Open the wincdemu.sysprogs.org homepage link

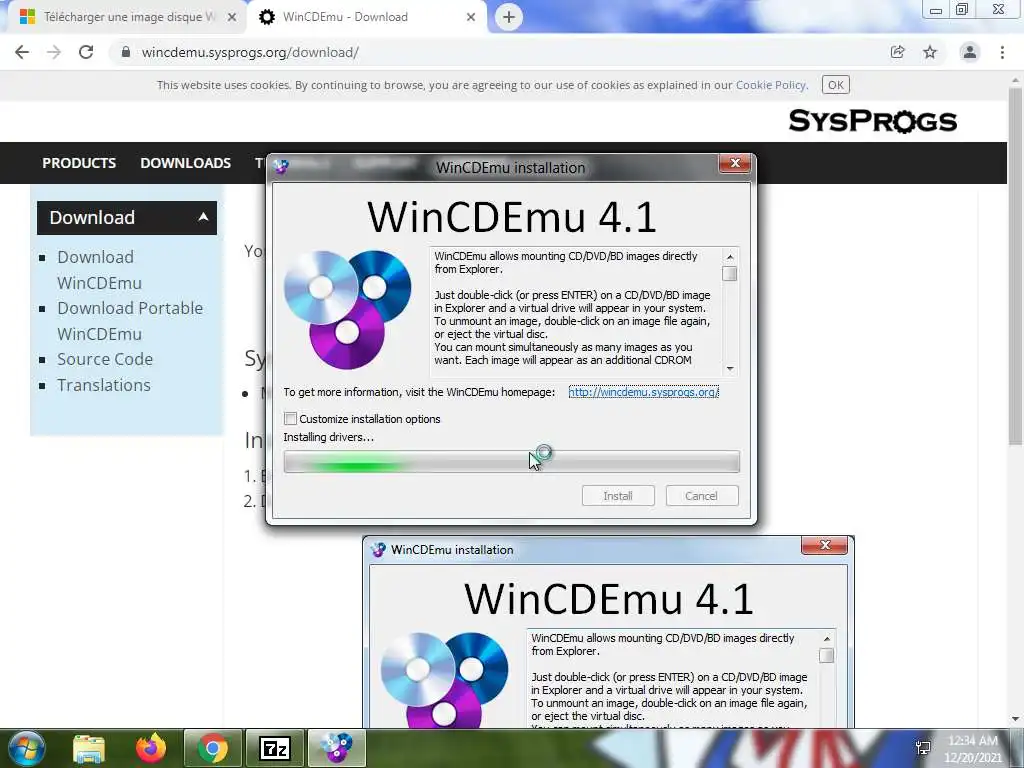tap(643, 392)
